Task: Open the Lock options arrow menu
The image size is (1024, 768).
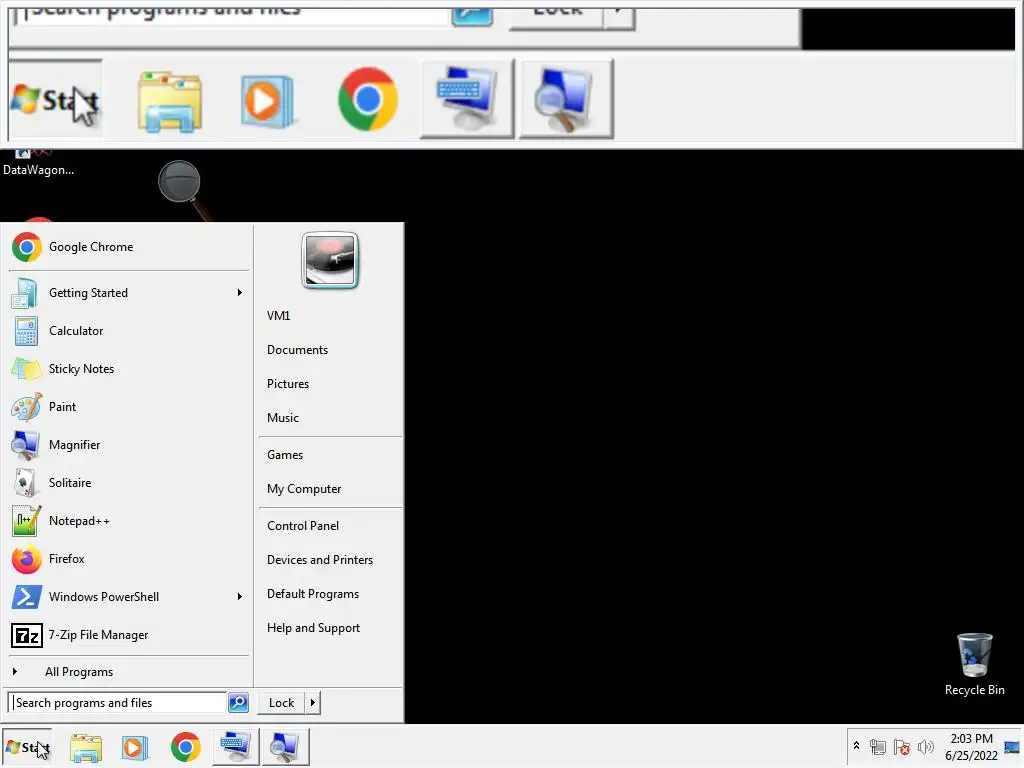Action: point(312,703)
